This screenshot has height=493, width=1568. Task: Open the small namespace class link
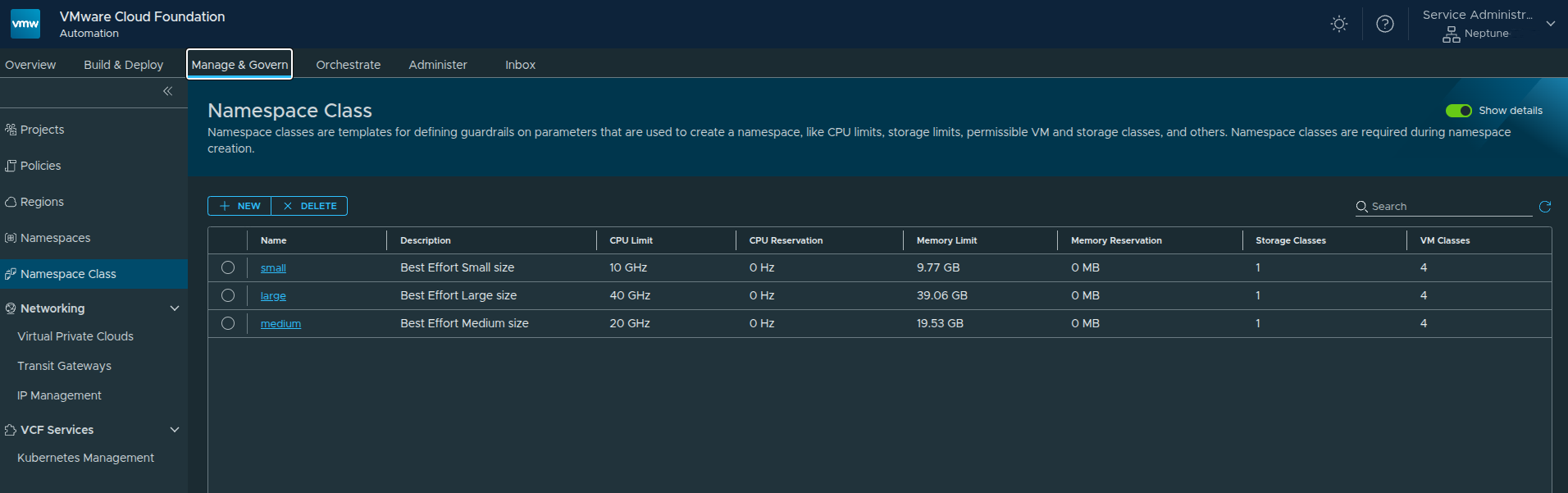point(273,268)
